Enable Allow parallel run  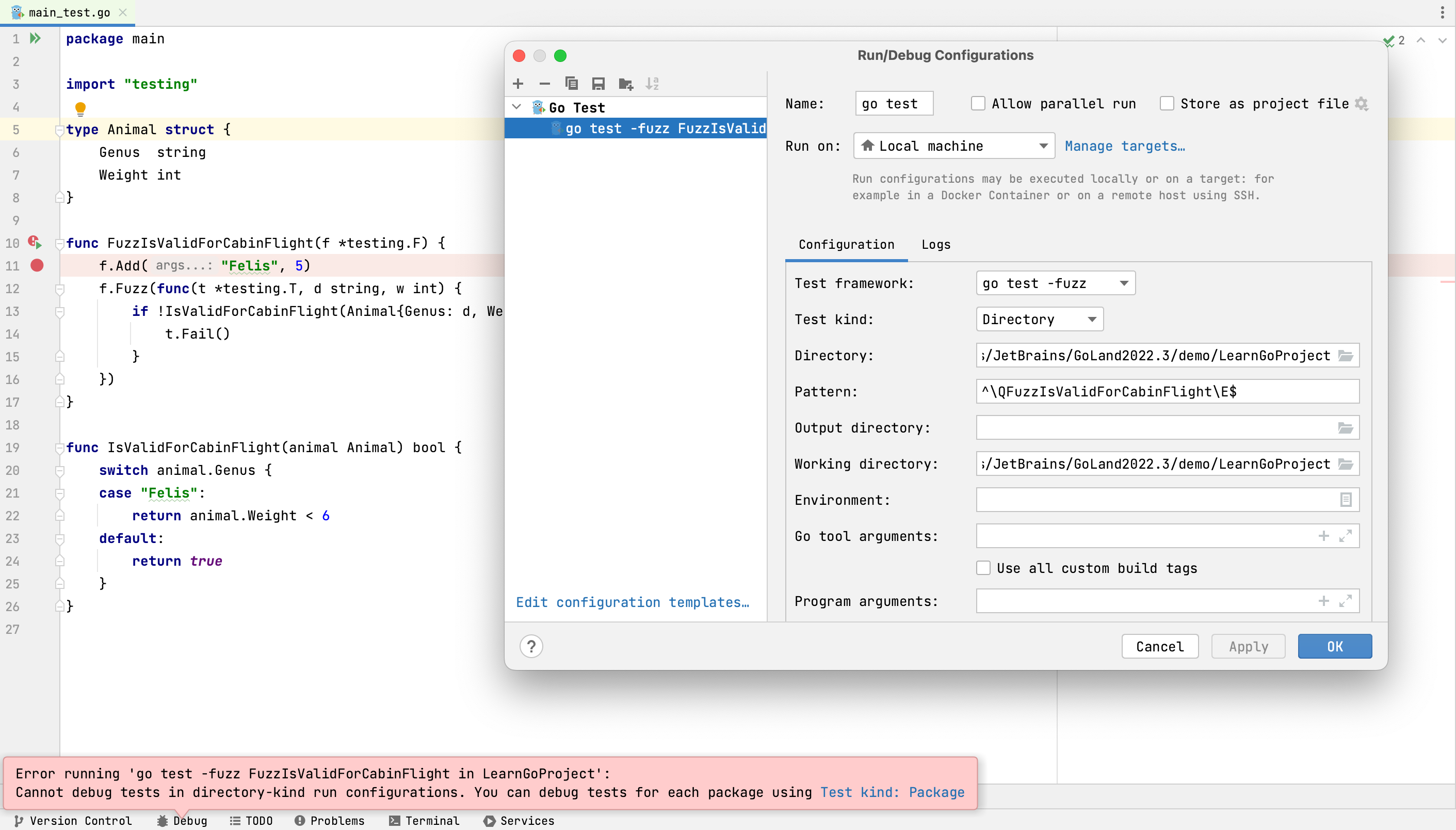978,103
